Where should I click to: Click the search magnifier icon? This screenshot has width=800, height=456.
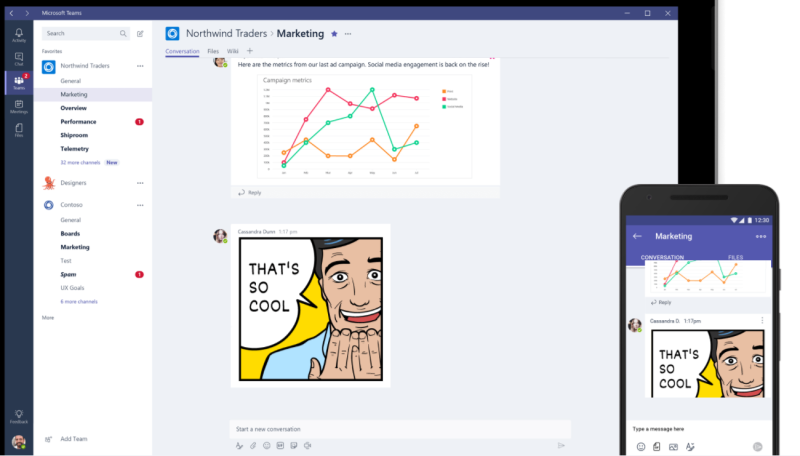[123, 34]
